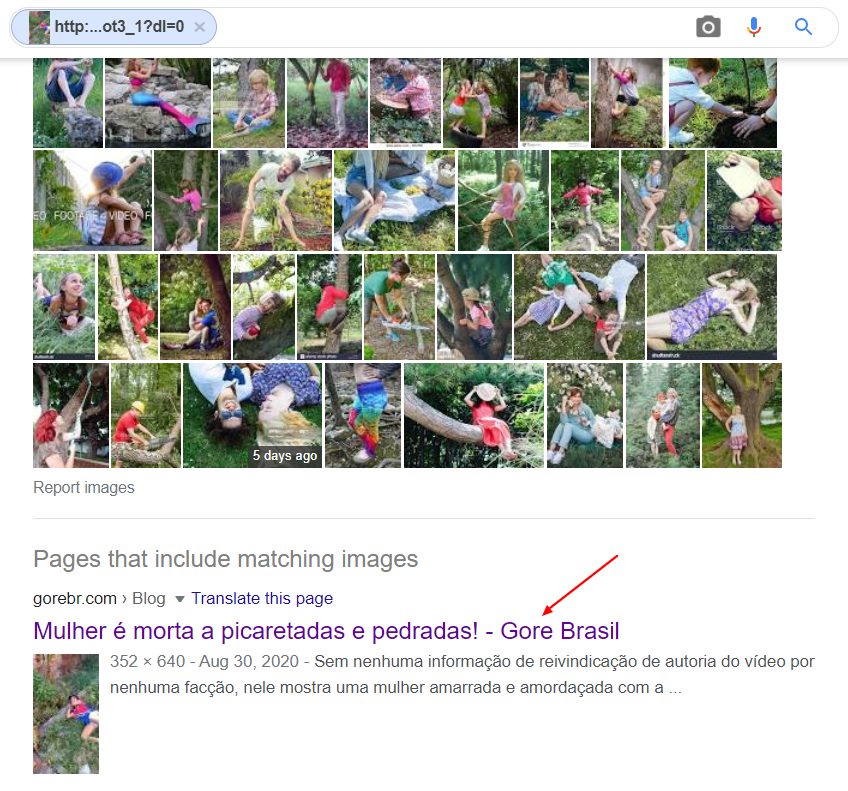The height and width of the screenshot is (791, 848).
Task: Click the blue magnifying glass search button
Action: [803, 26]
